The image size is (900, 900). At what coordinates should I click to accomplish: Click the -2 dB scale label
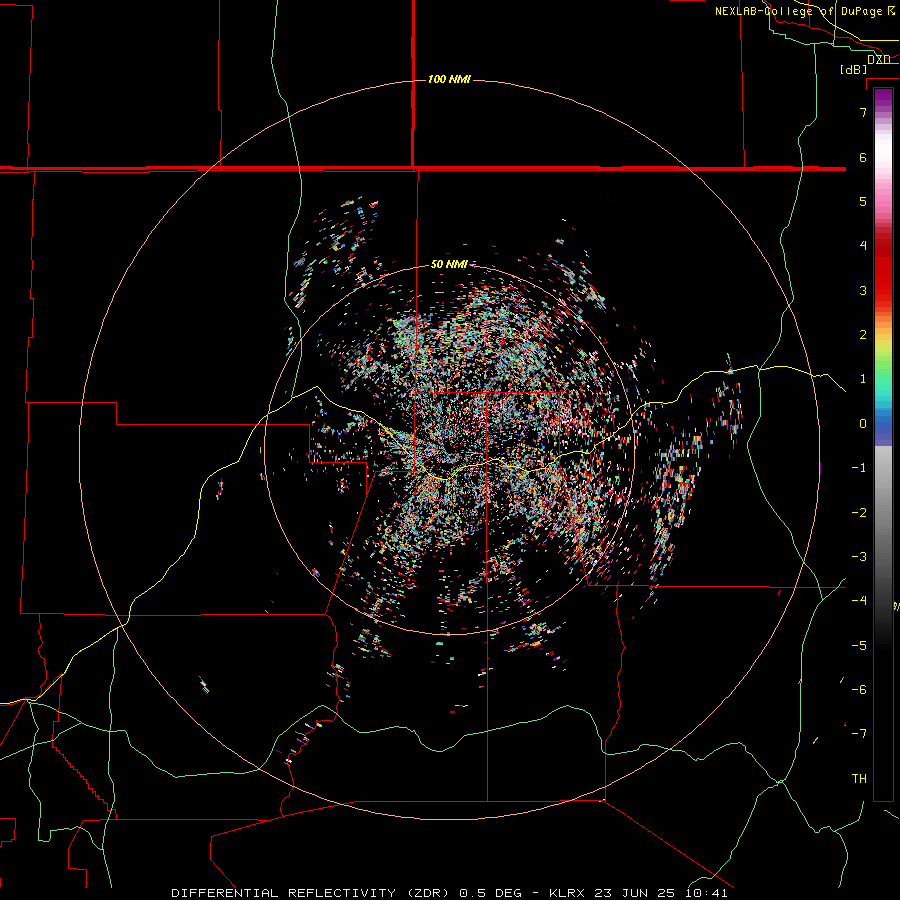[859, 513]
